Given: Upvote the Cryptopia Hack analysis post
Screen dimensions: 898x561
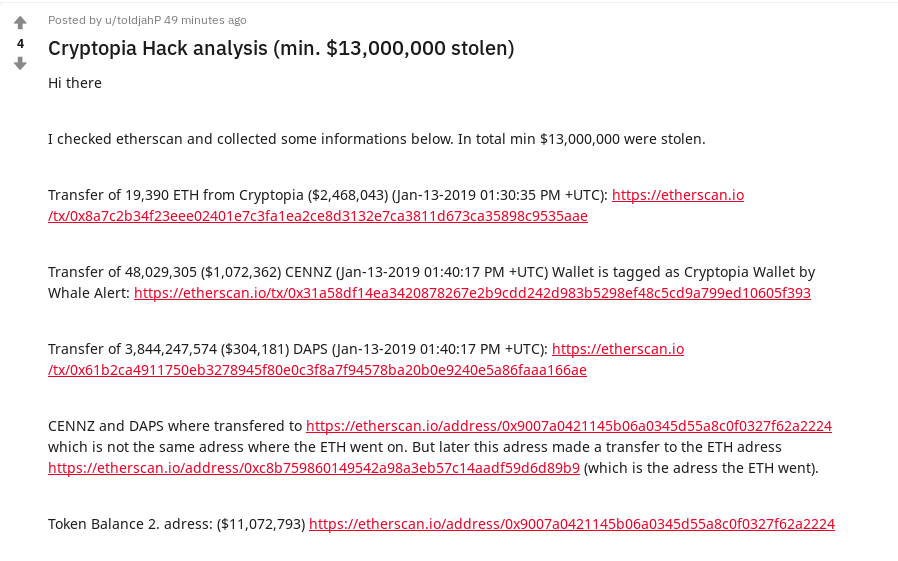Looking at the screenshot, I should point(20,23).
